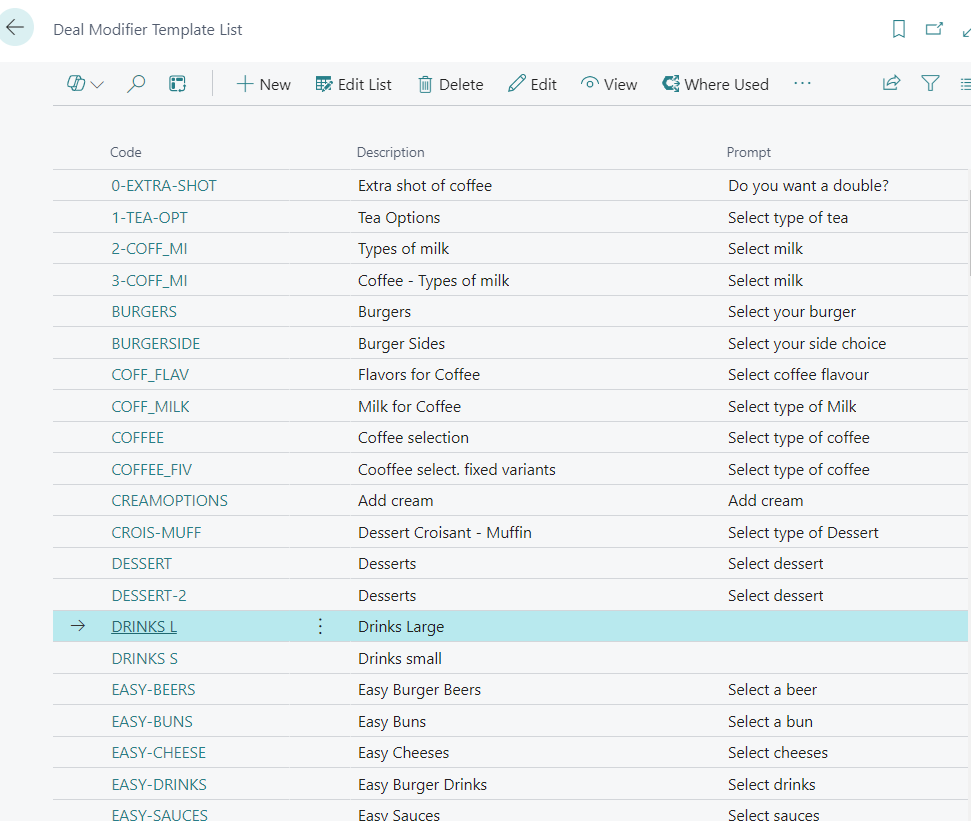Click the View action in toolbar
This screenshot has width=971, height=825.
pos(609,84)
